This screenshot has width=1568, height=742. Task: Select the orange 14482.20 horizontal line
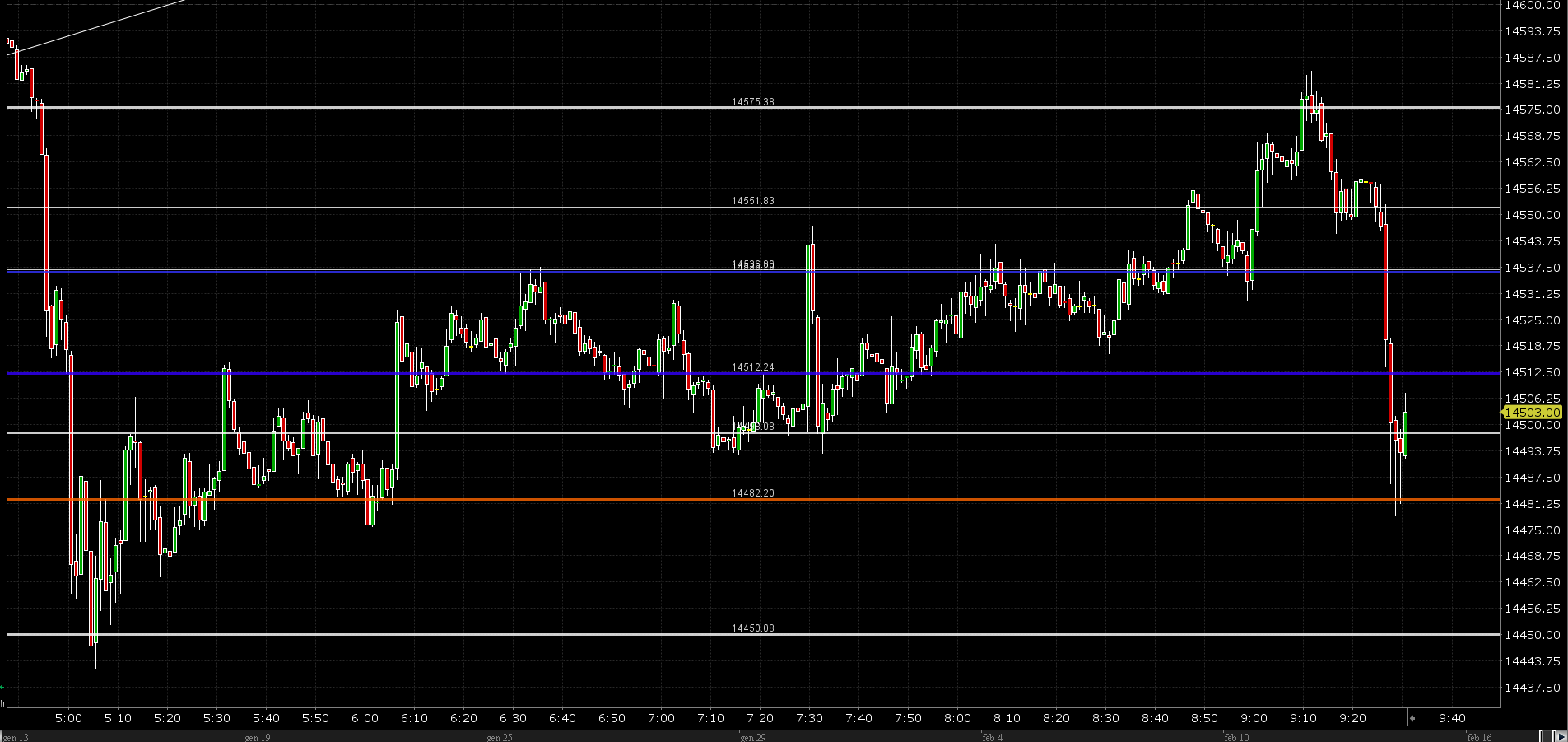(494, 500)
